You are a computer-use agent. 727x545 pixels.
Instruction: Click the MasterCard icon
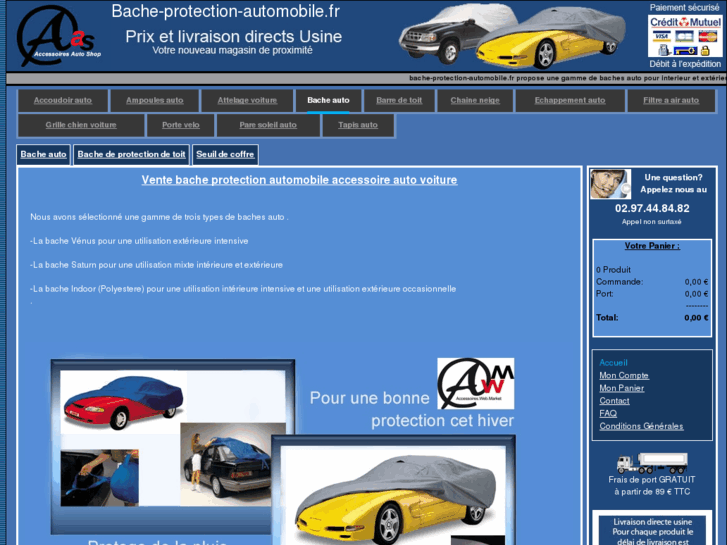coord(708,36)
